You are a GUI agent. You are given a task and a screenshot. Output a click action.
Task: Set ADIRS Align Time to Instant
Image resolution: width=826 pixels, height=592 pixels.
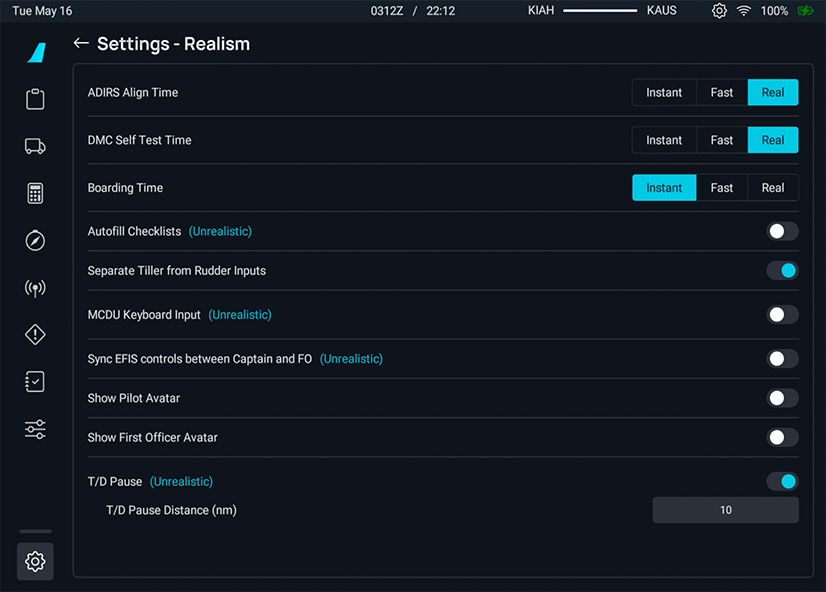coord(664,92)
